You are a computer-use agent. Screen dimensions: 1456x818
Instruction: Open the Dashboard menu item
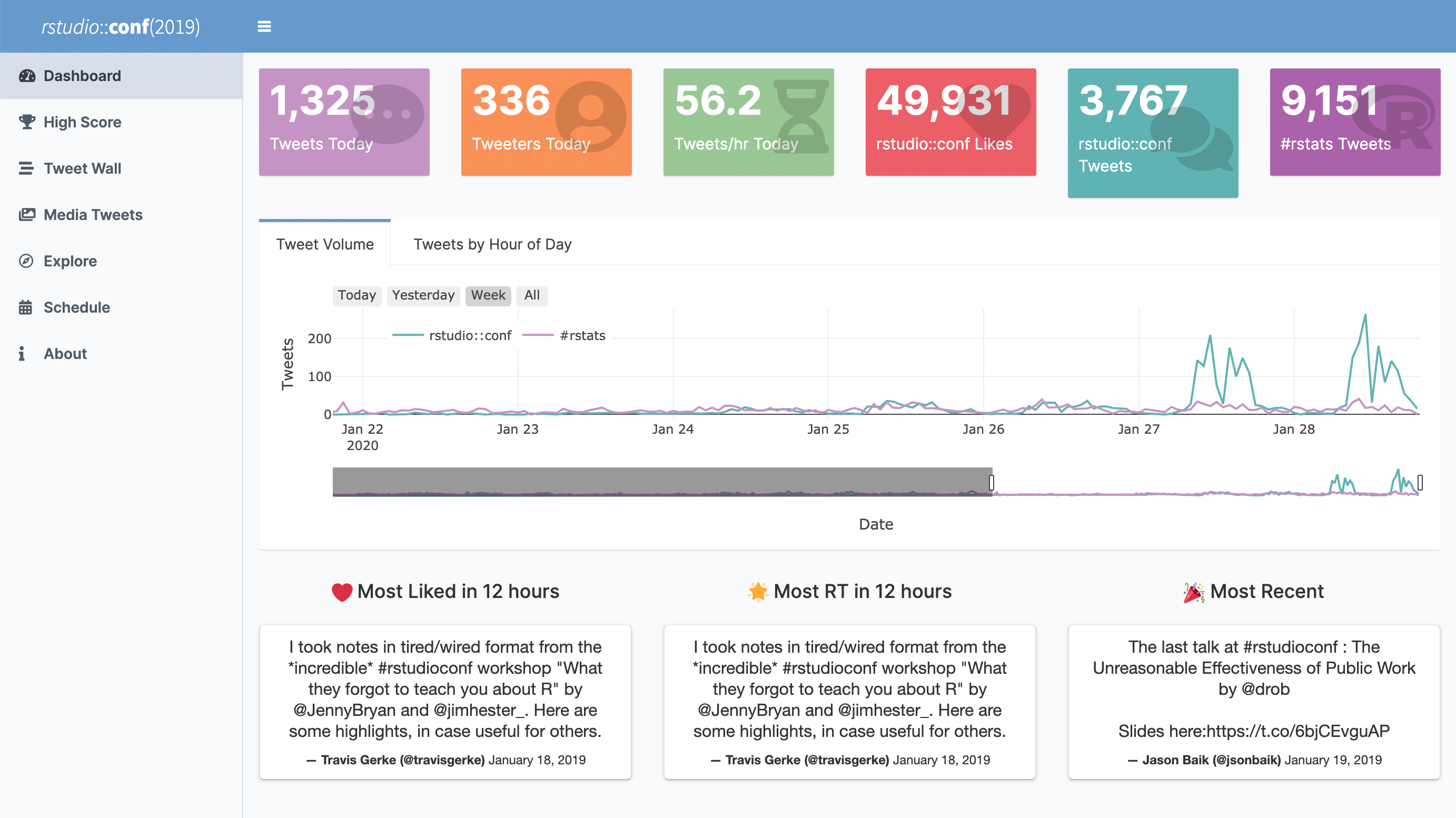[122, 76]
